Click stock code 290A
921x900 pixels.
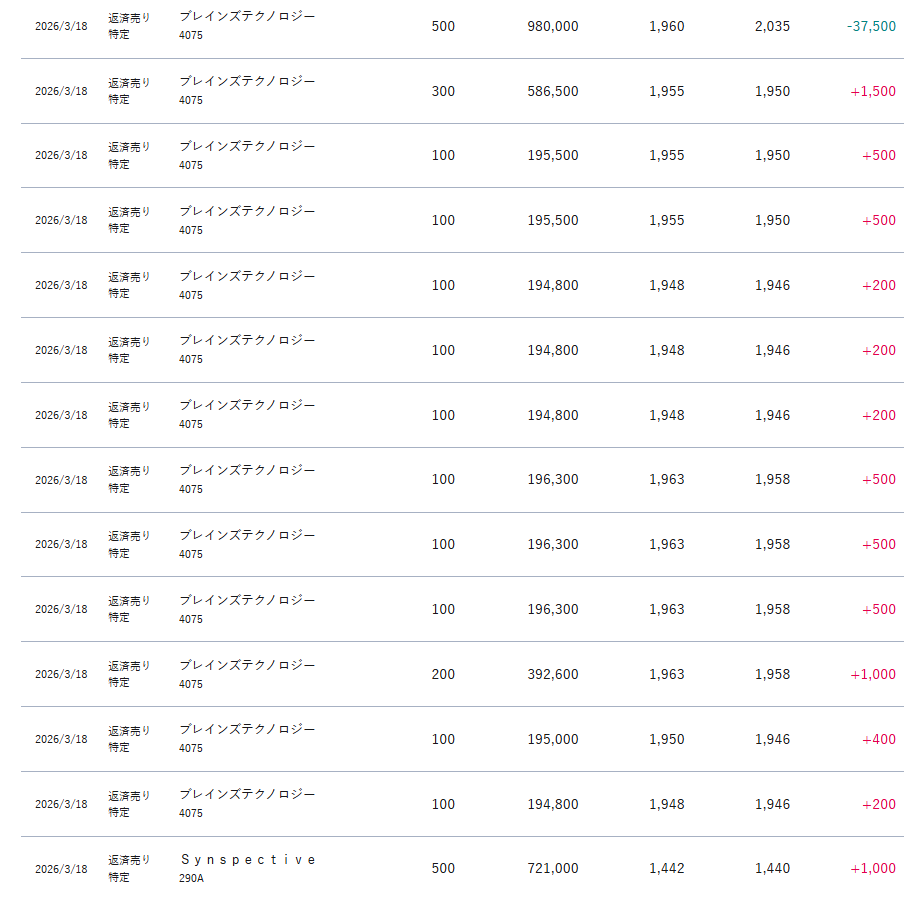point(191,878)
